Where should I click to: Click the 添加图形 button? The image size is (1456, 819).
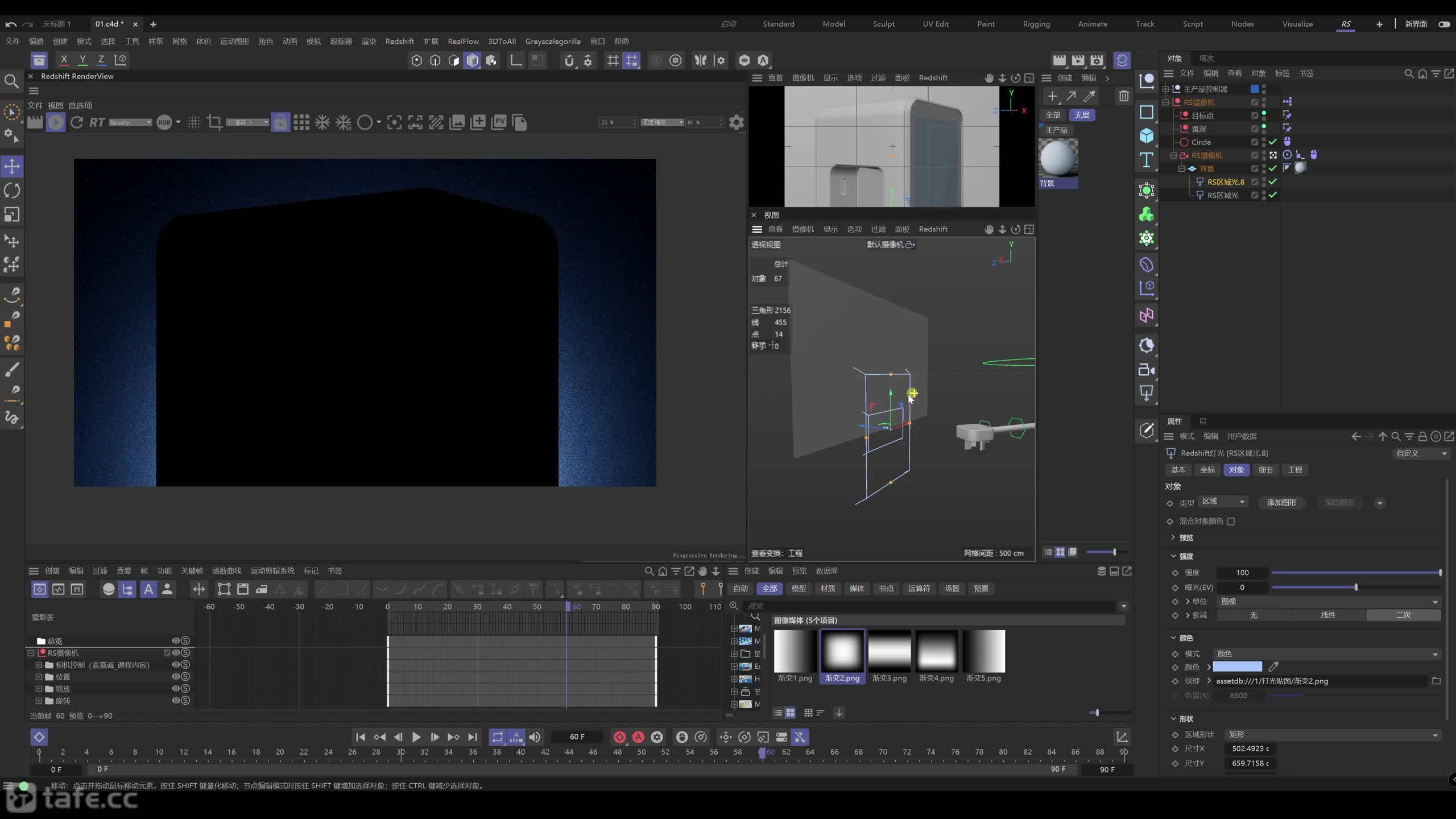[x=1281, y=502]
